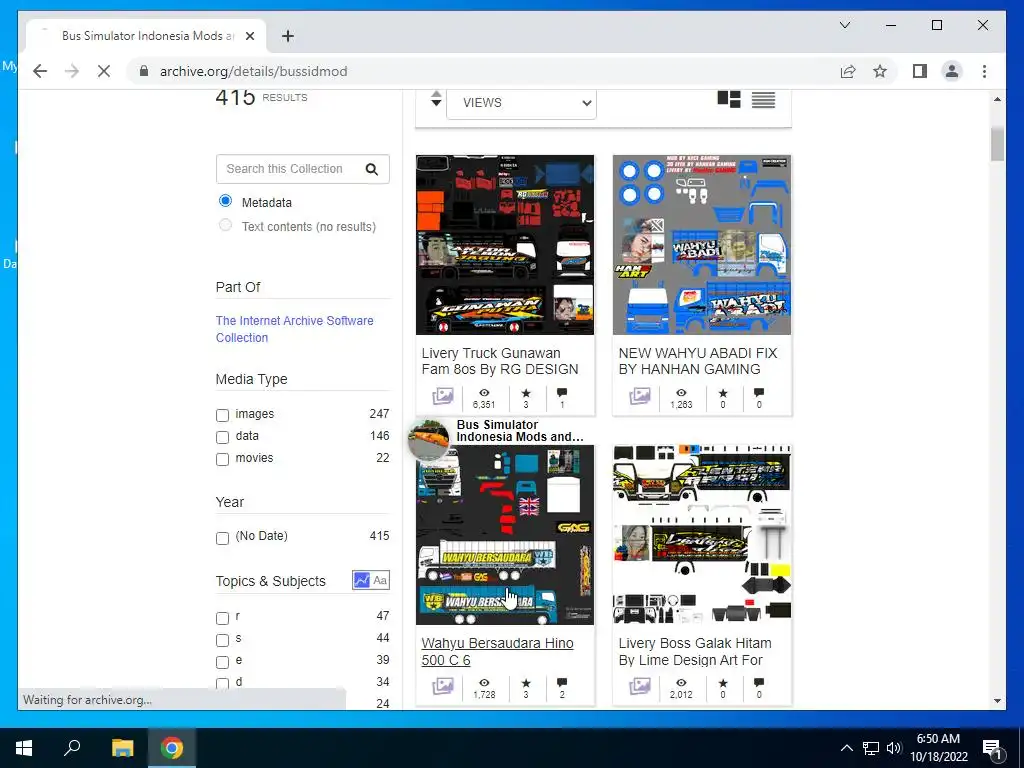Select the Metadata search radio button
Image resolution: width=1024 pixels, height=768 pixels.
[x=225, y=200]
